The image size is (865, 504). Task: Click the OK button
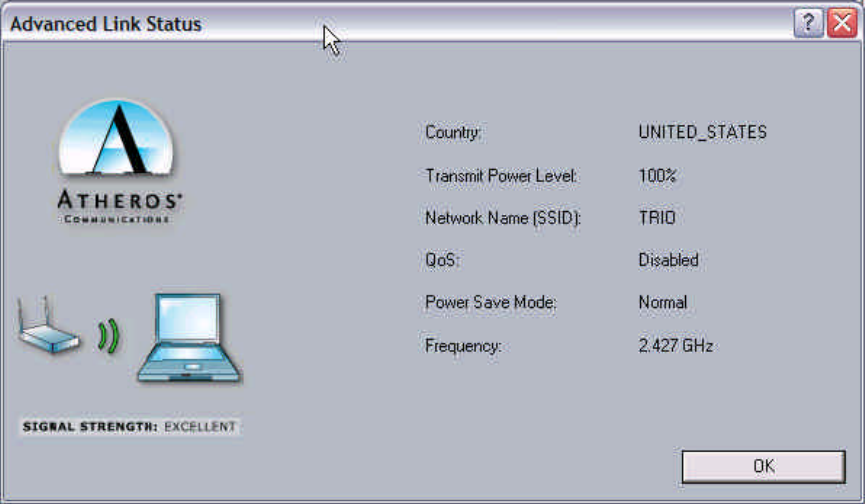pyautogui.click(x=763, y=467)
